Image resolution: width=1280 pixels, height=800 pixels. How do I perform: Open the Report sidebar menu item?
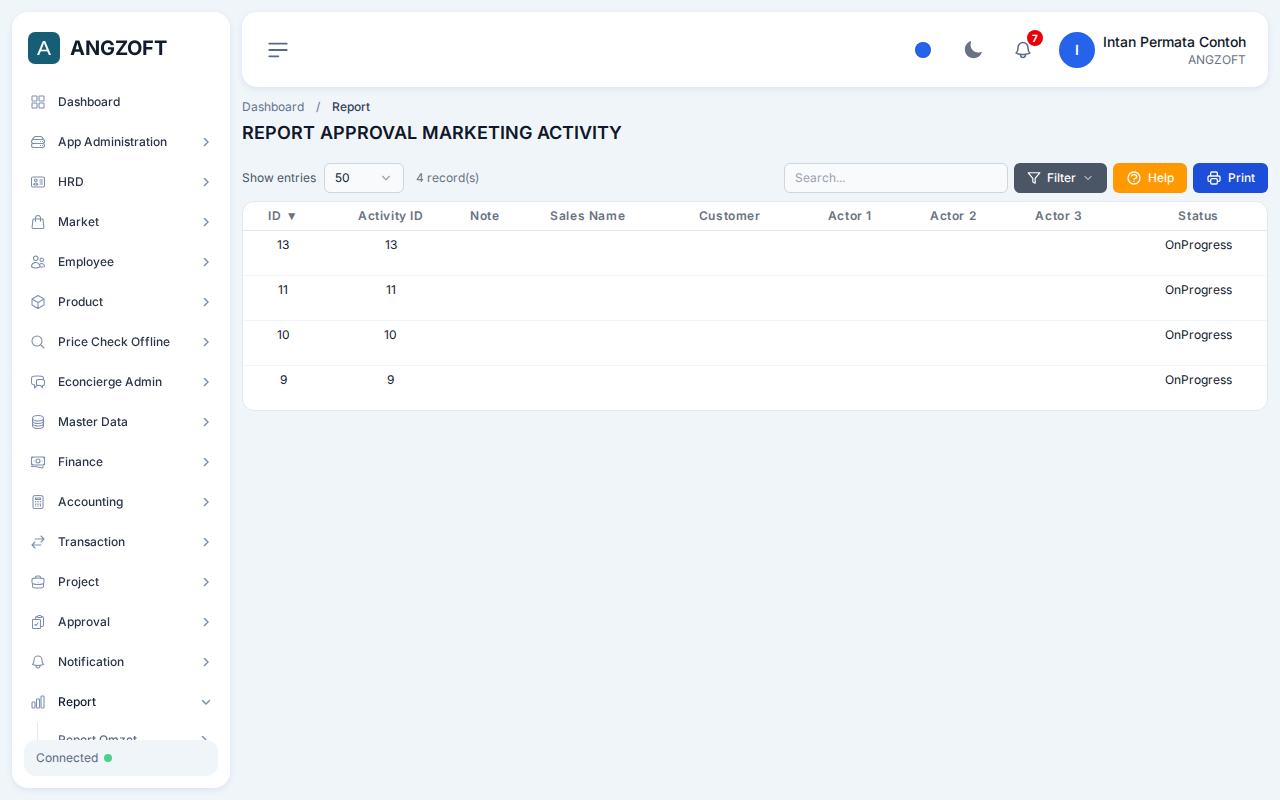tap(121, 702)
